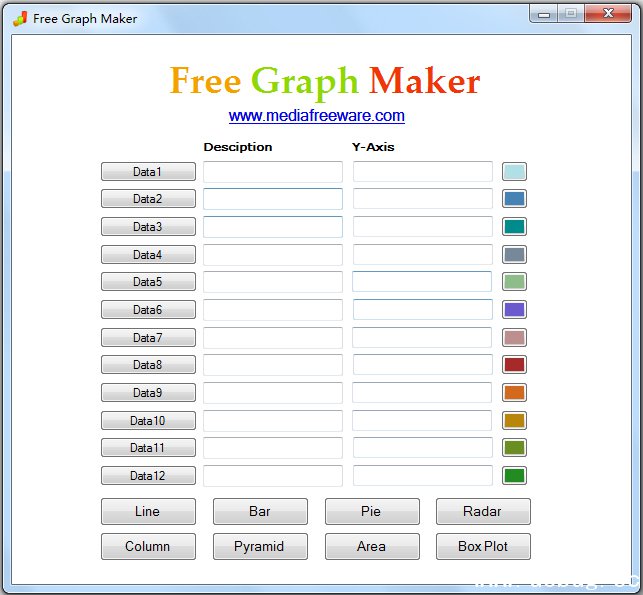The height and width of the screenshot is (595, 643).
Task: Pick the teal color swatch beside Data3
Action: [514, 227]
